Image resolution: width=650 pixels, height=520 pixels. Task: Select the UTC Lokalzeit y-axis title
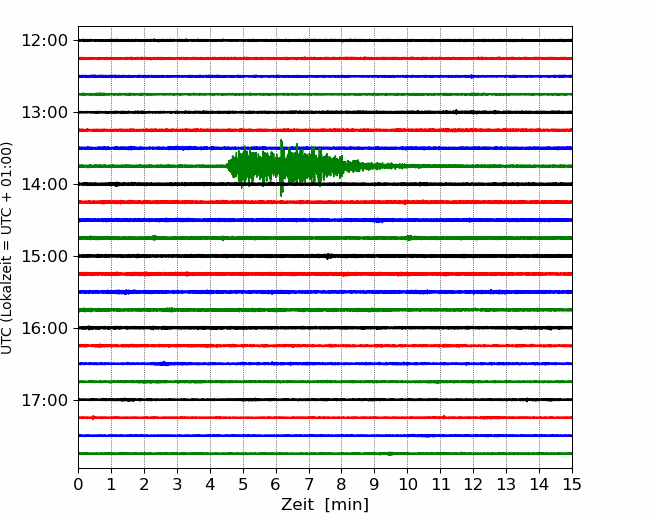7,248
